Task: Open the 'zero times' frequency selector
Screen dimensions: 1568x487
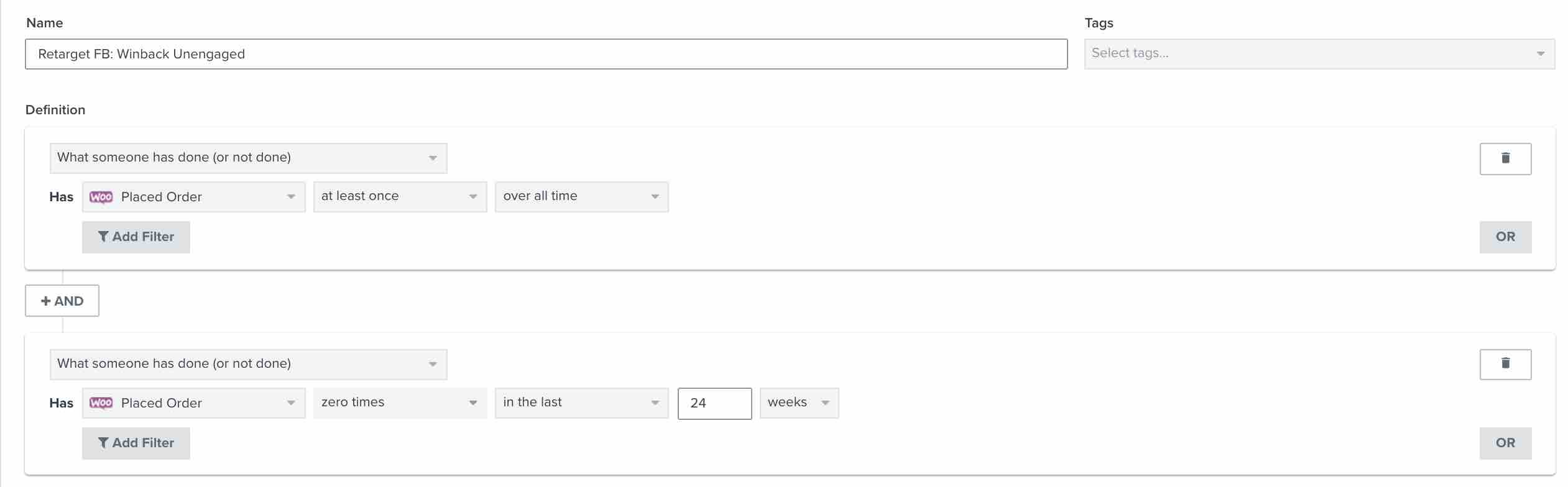Action: coord(400,403)
